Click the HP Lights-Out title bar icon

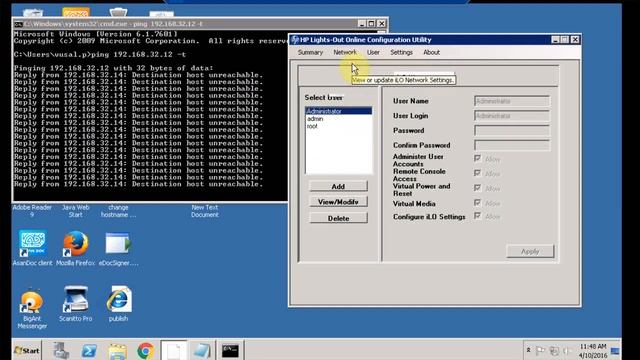pyautogui.click(x=295, y=40)
